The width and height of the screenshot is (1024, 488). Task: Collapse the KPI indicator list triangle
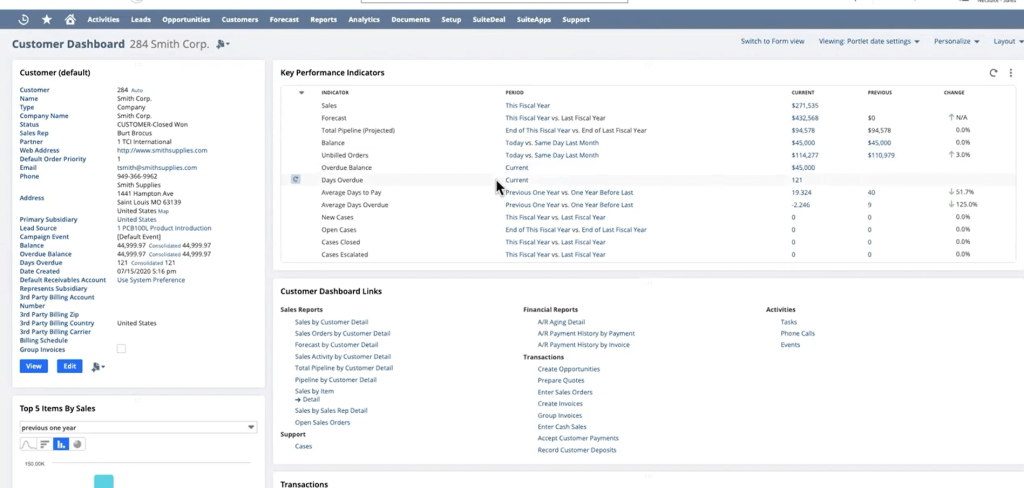pyautogui.click(x=301, y=93)
